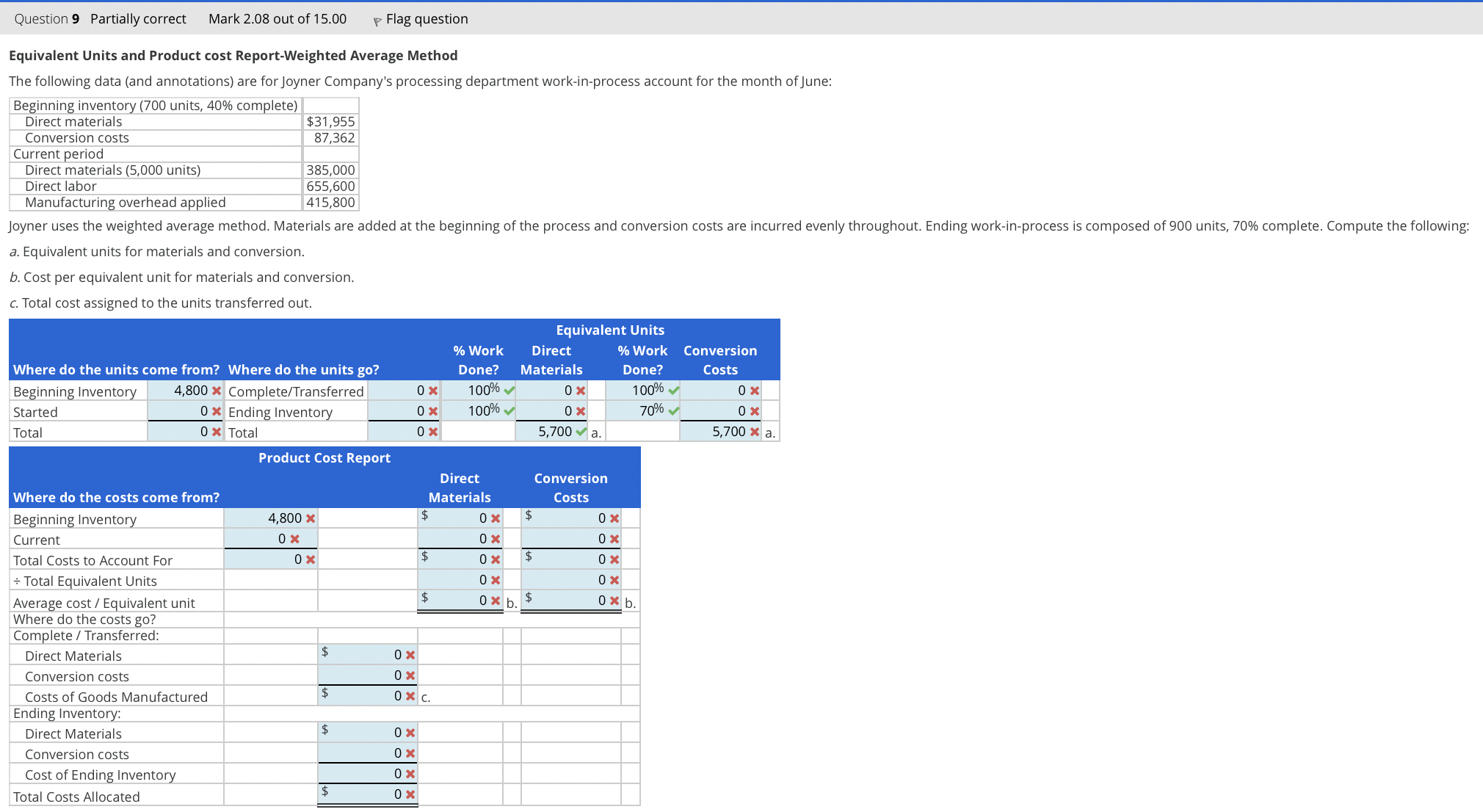The width and height of the screenshot is (1483, 812).
Task: Click the red X beside Average cost per Equivalent unit
Action: pyautogui.click(x=495, y=599)
